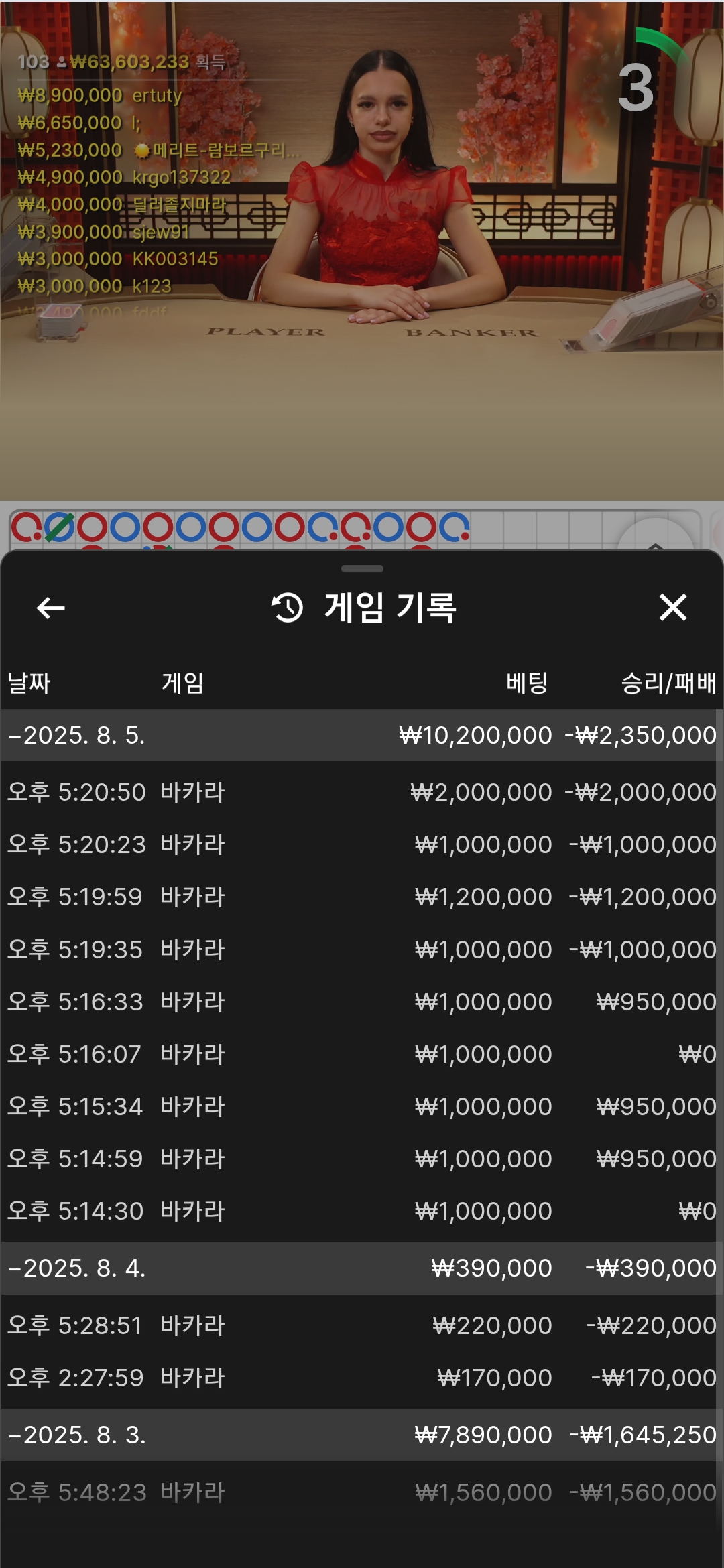Screen dimensions: 724x1568
Task: Click the ₩1,200,000 bet amount
Action: pyautogui.click(x=483, y=897)
